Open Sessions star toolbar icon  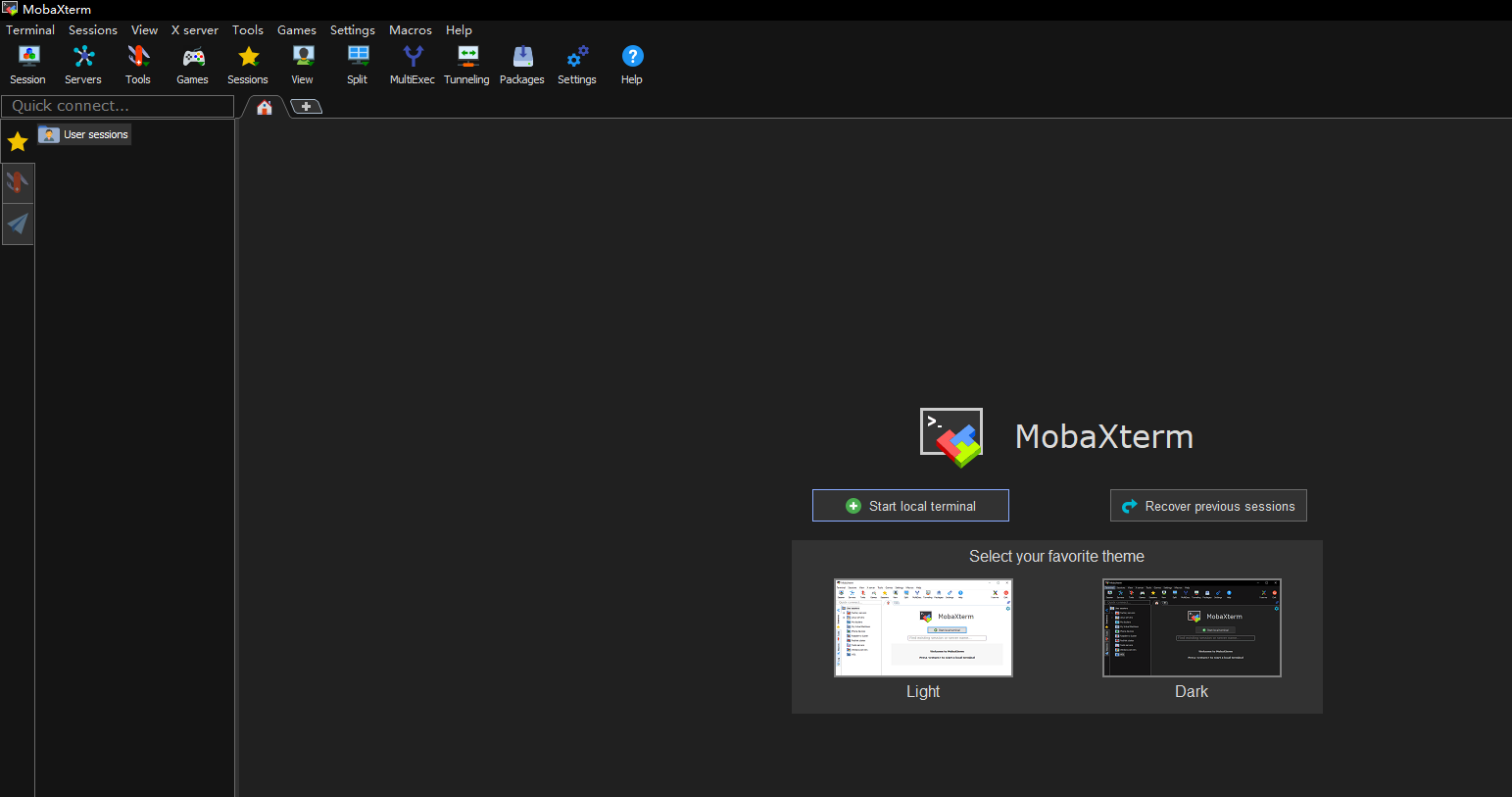click(x=248, y=66)
